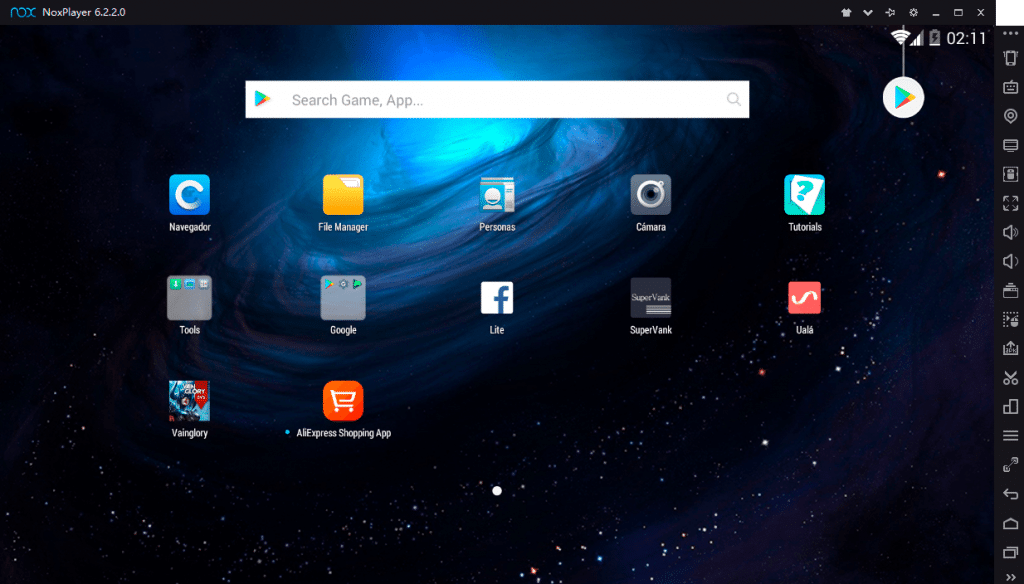Take a screenshot with scissors icon

pyautogui.click(x=1010, y=378)
